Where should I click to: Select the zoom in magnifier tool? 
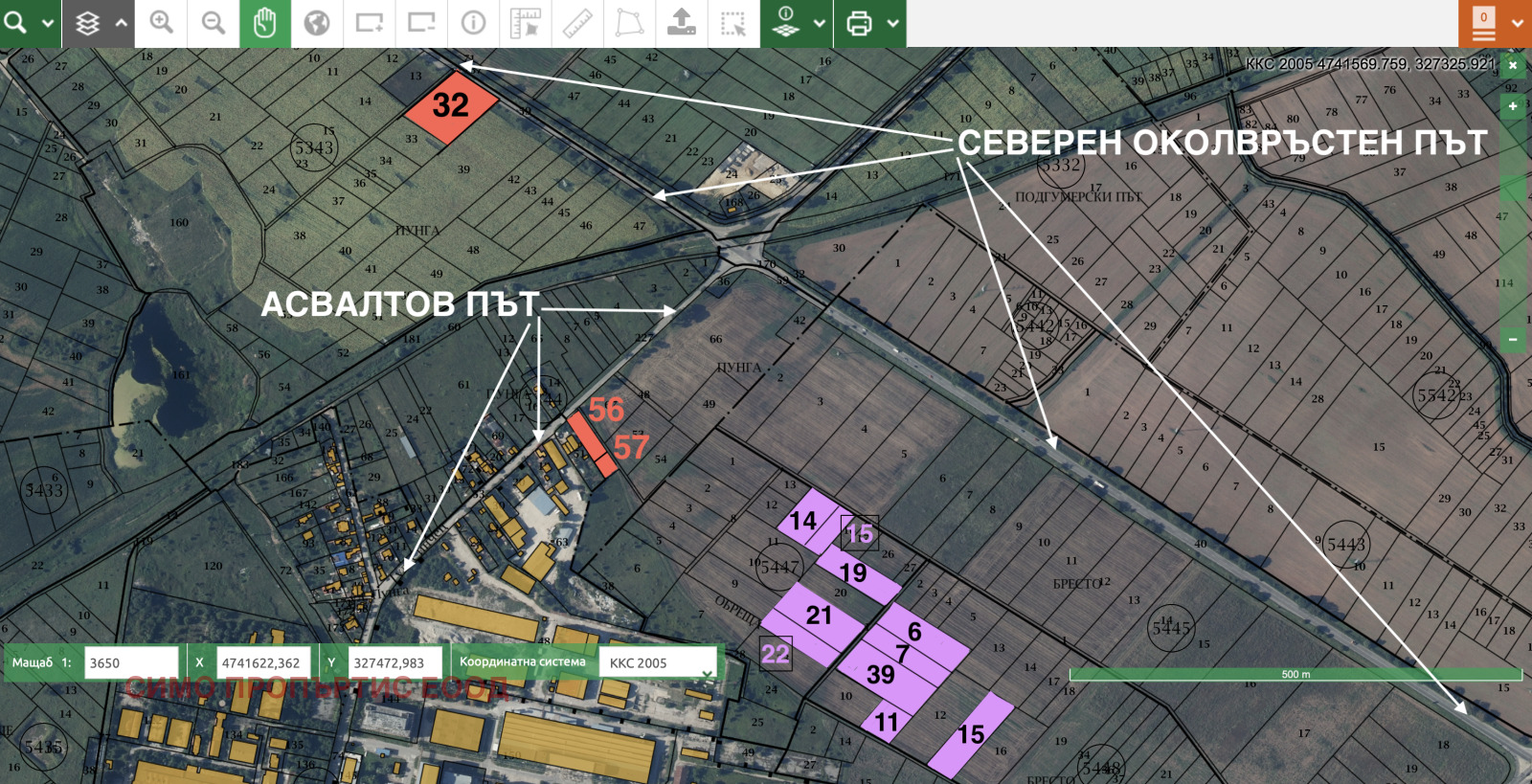pyautogui.click(x=161, y=23)
